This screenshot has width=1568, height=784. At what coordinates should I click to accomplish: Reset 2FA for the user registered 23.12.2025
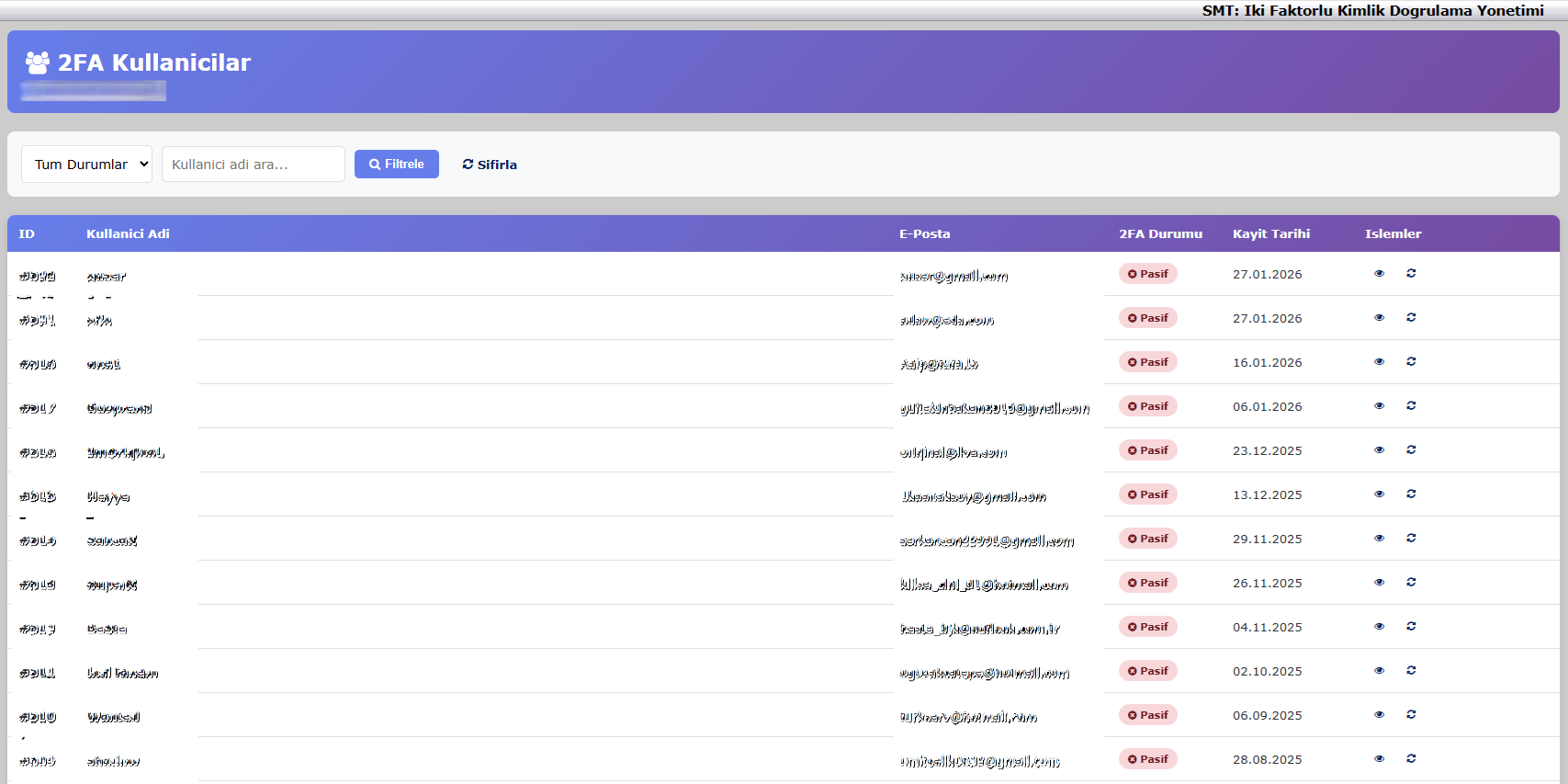(1411, 450)
